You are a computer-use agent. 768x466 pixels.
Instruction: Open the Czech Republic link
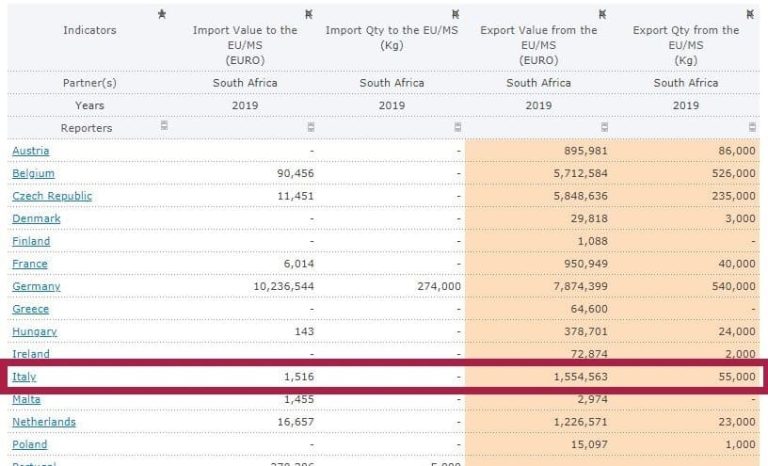[52, 196]
